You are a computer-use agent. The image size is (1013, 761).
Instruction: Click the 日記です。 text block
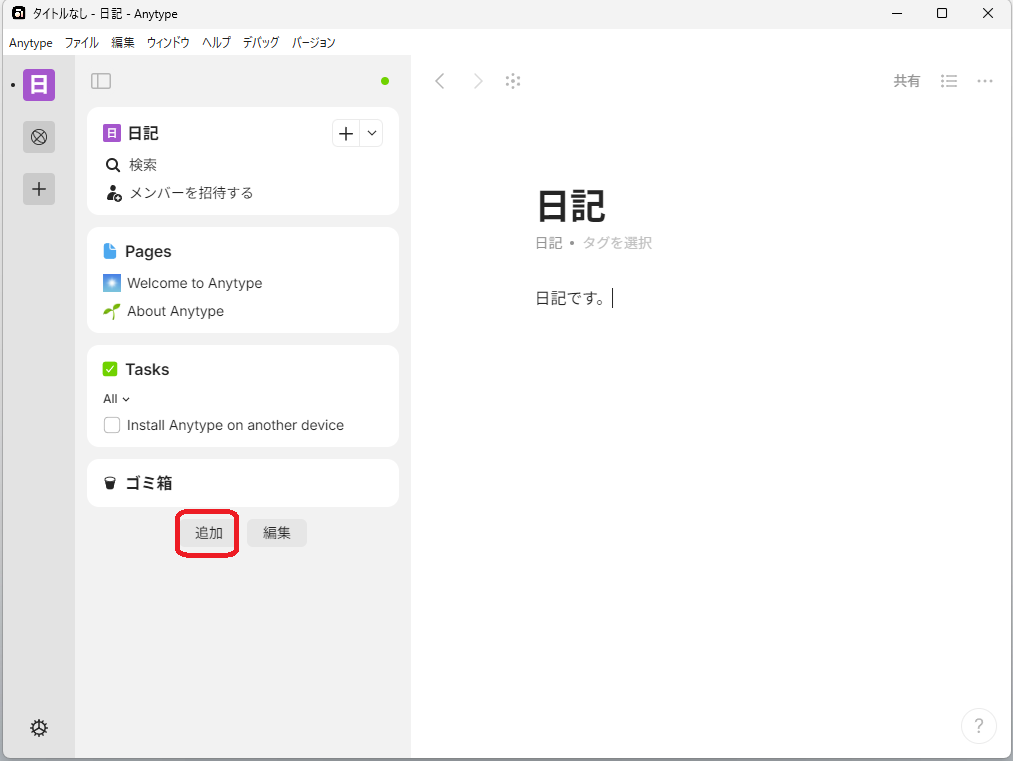(x=571, y=298)
